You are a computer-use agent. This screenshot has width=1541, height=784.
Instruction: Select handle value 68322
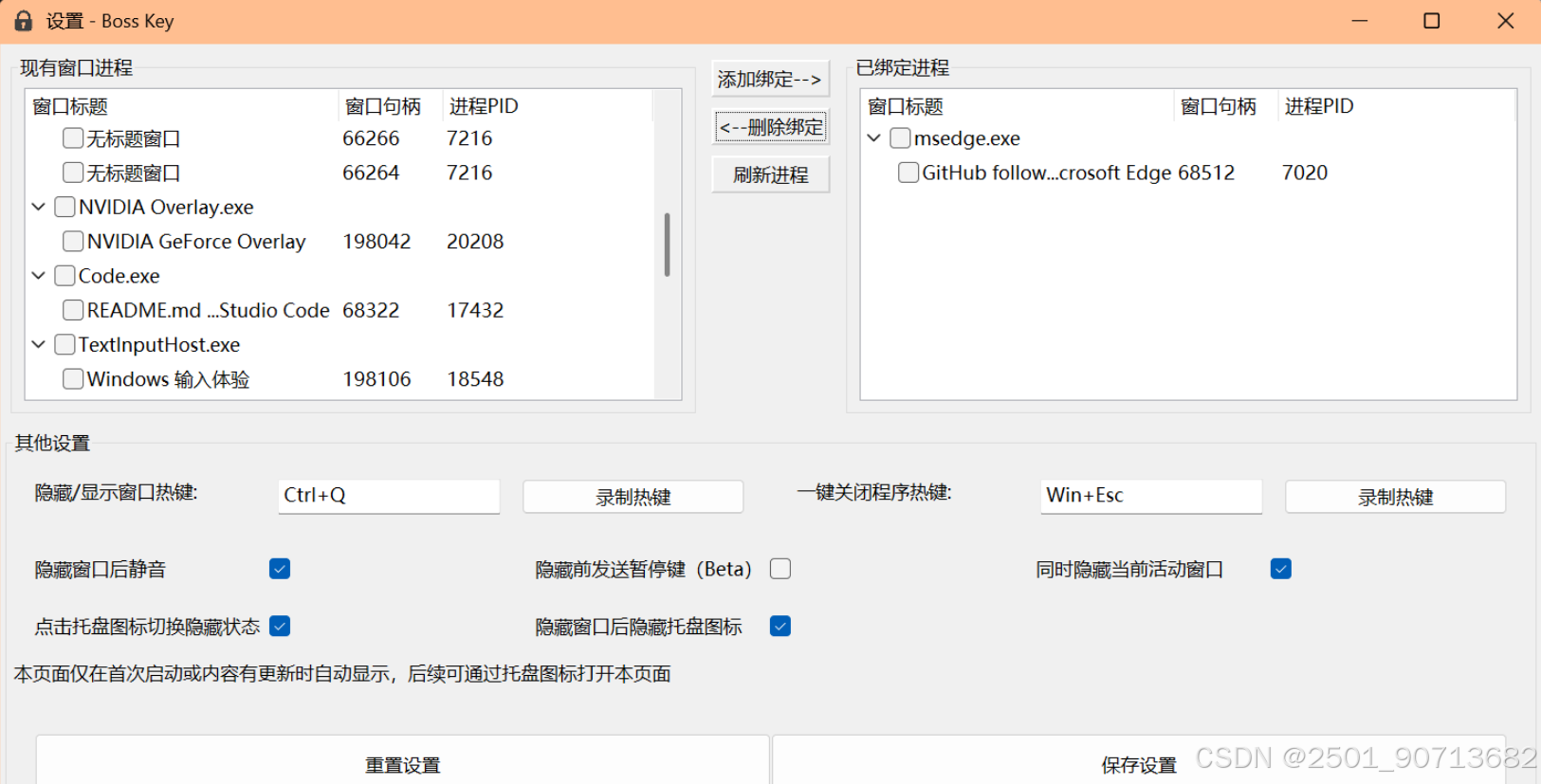pyautogui.click(x=371, y=310)
